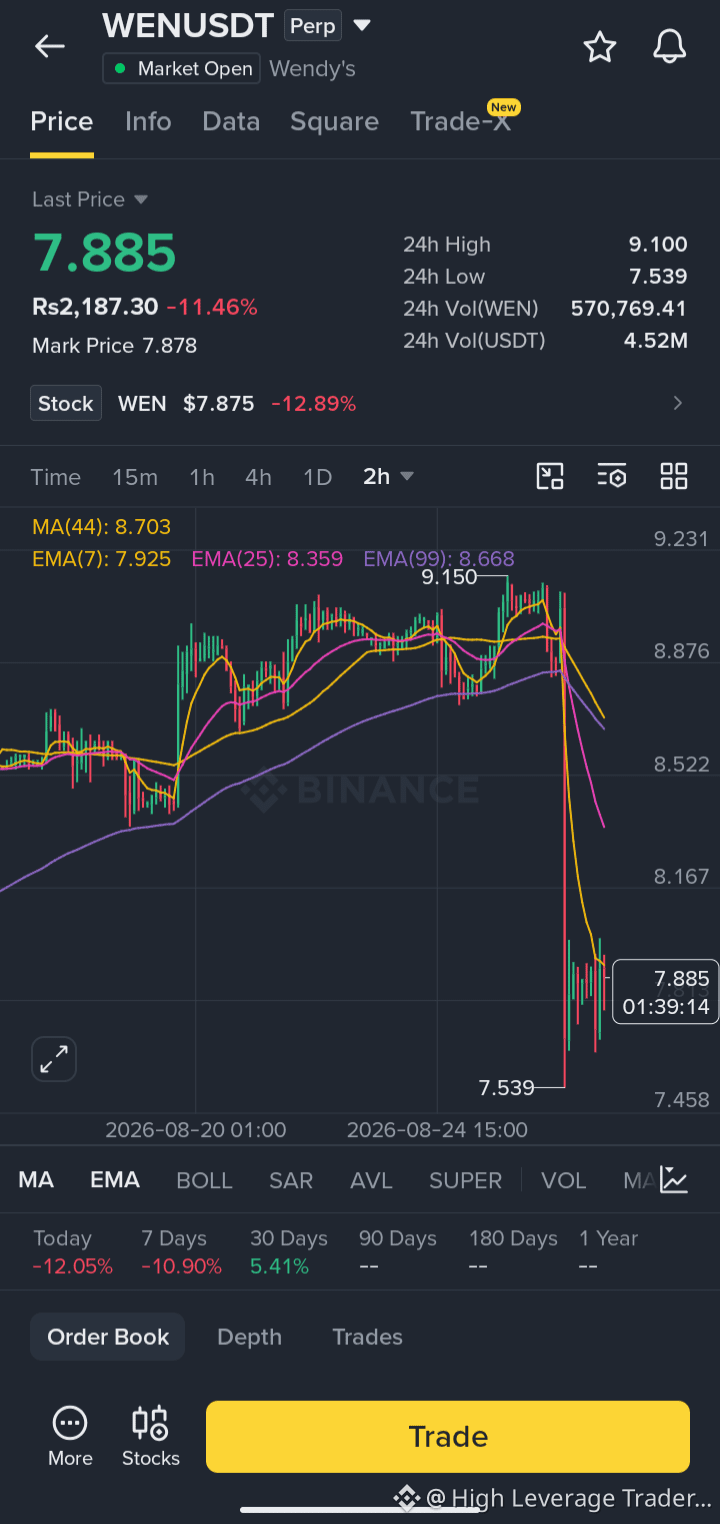The width and height of the screenshot is (720, 1524).
Task: Tap the 7.539 low marker label
Action: click(506, 1087)
